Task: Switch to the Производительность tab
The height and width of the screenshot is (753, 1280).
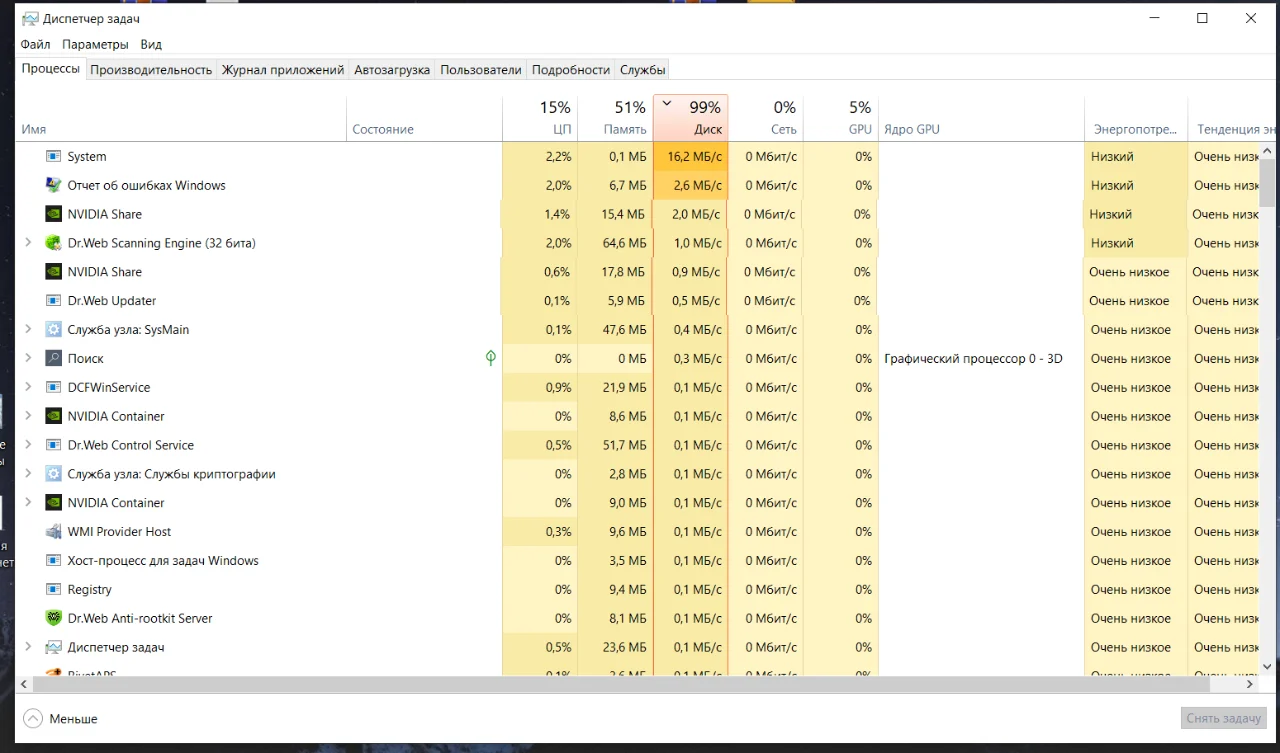Action: 151,70
